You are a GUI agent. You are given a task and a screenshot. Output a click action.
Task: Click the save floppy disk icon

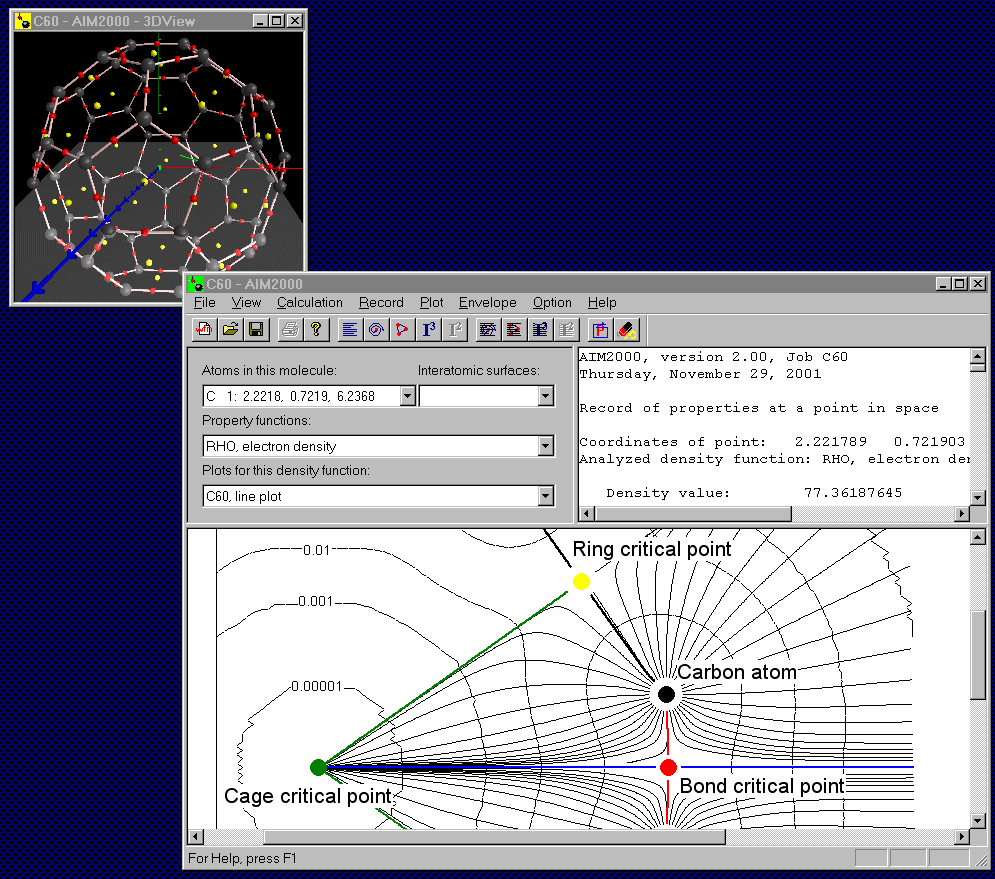click(x=256, y=329)
